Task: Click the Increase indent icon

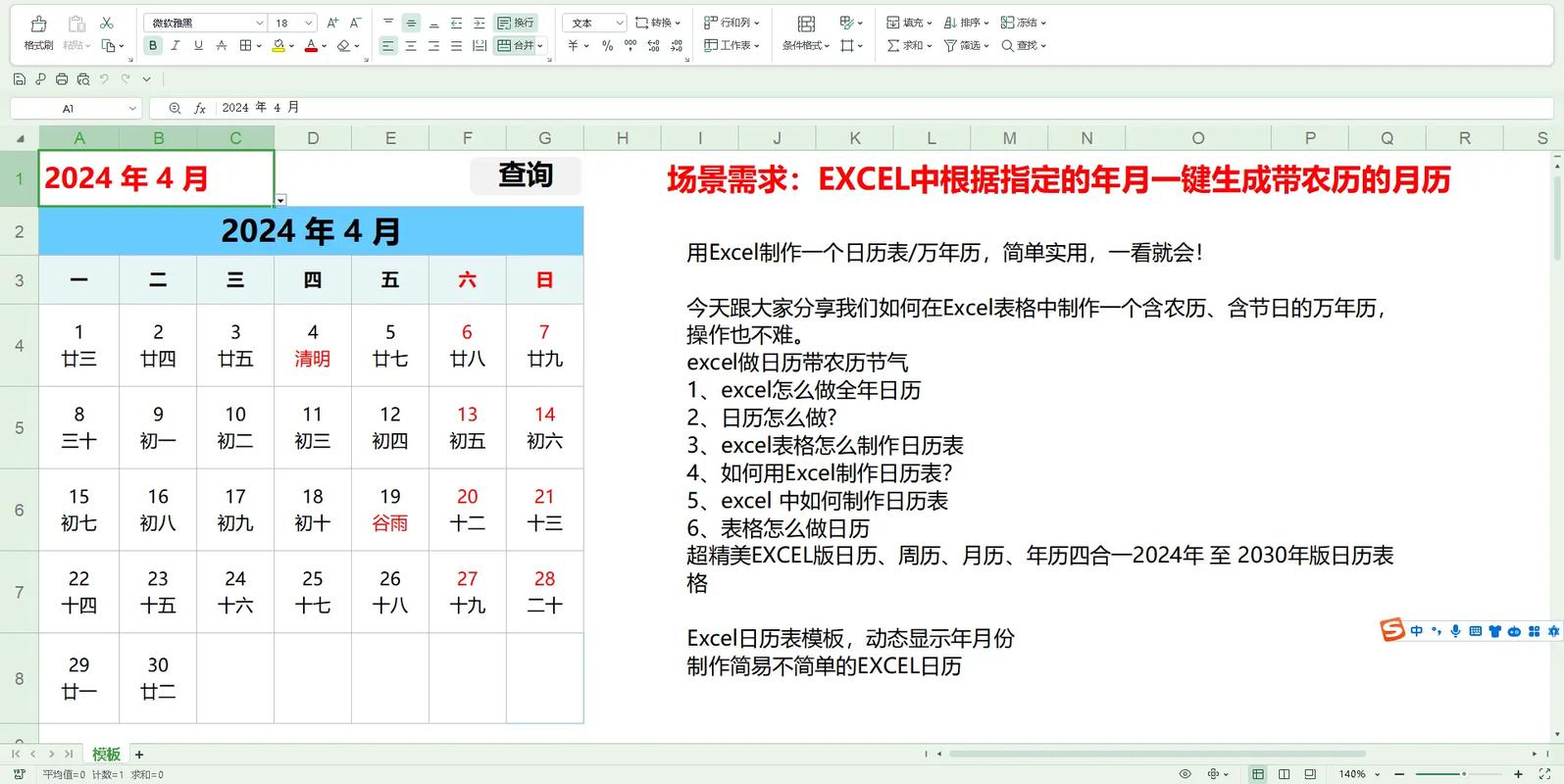Action: 479,23
